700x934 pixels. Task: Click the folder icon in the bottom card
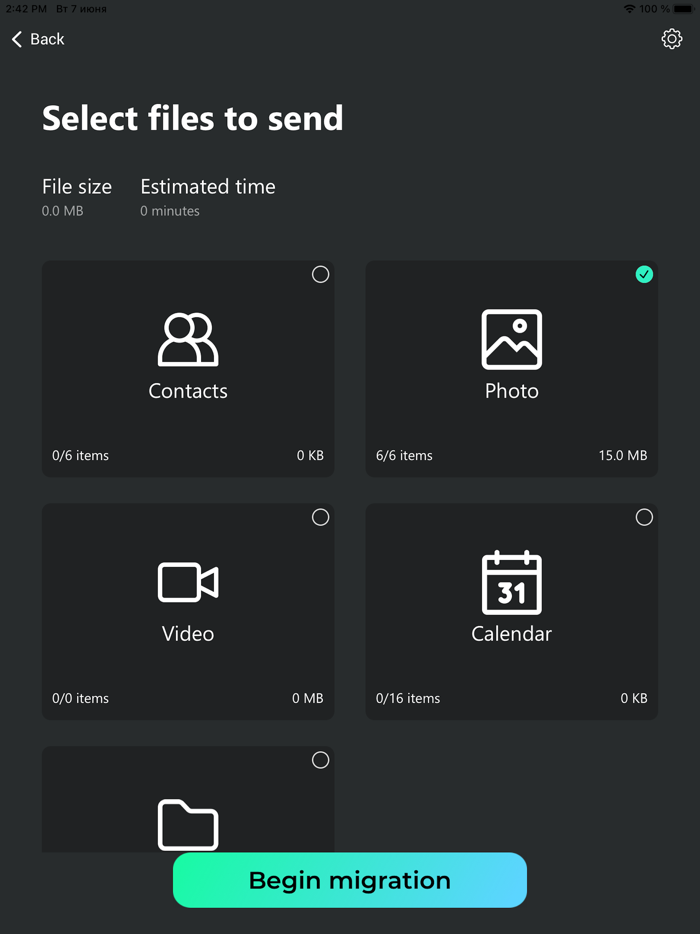pos(188,825)
